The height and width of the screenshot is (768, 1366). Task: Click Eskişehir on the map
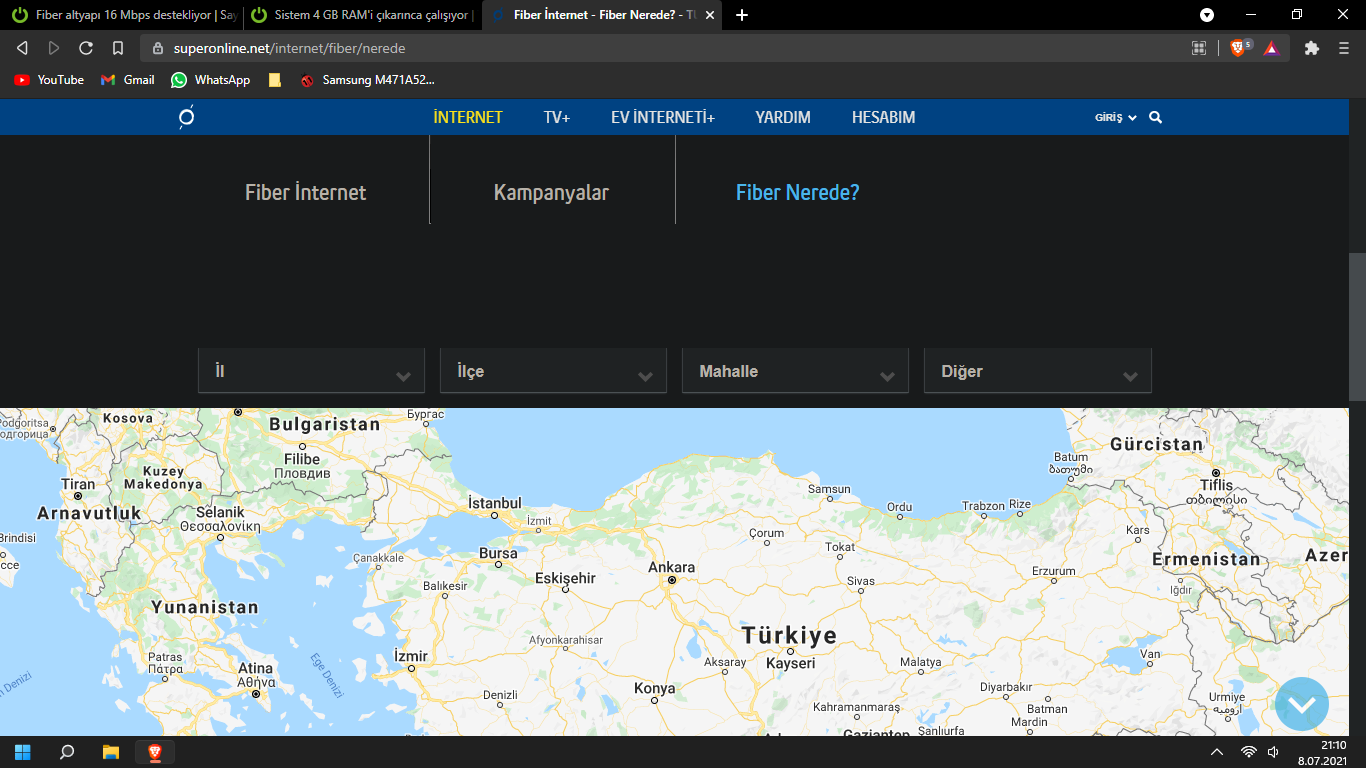coord(565,578)
